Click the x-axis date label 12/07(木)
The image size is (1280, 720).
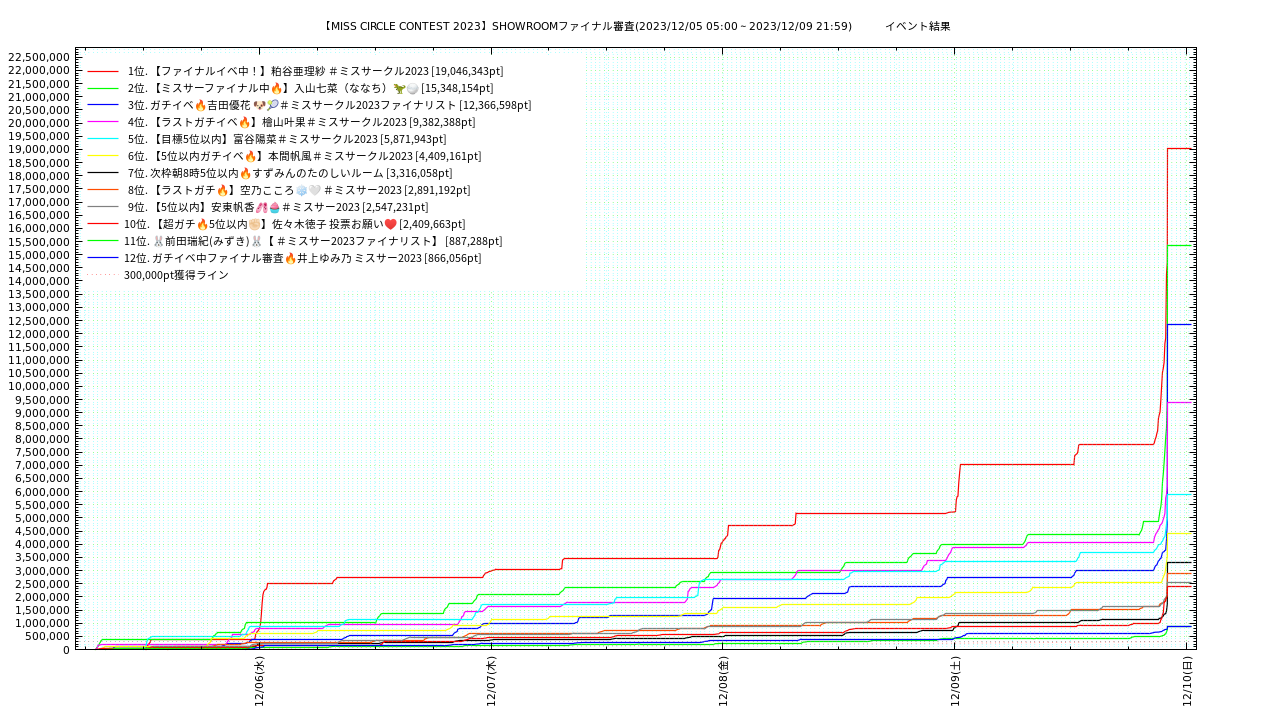[x=491, y=682]
